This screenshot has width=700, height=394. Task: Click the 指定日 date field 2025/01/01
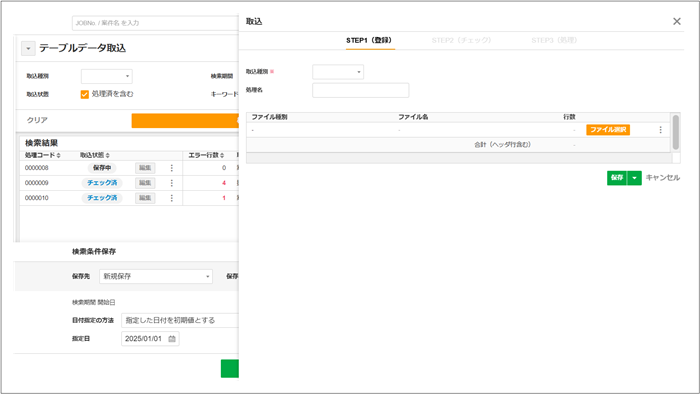[150, 339]
